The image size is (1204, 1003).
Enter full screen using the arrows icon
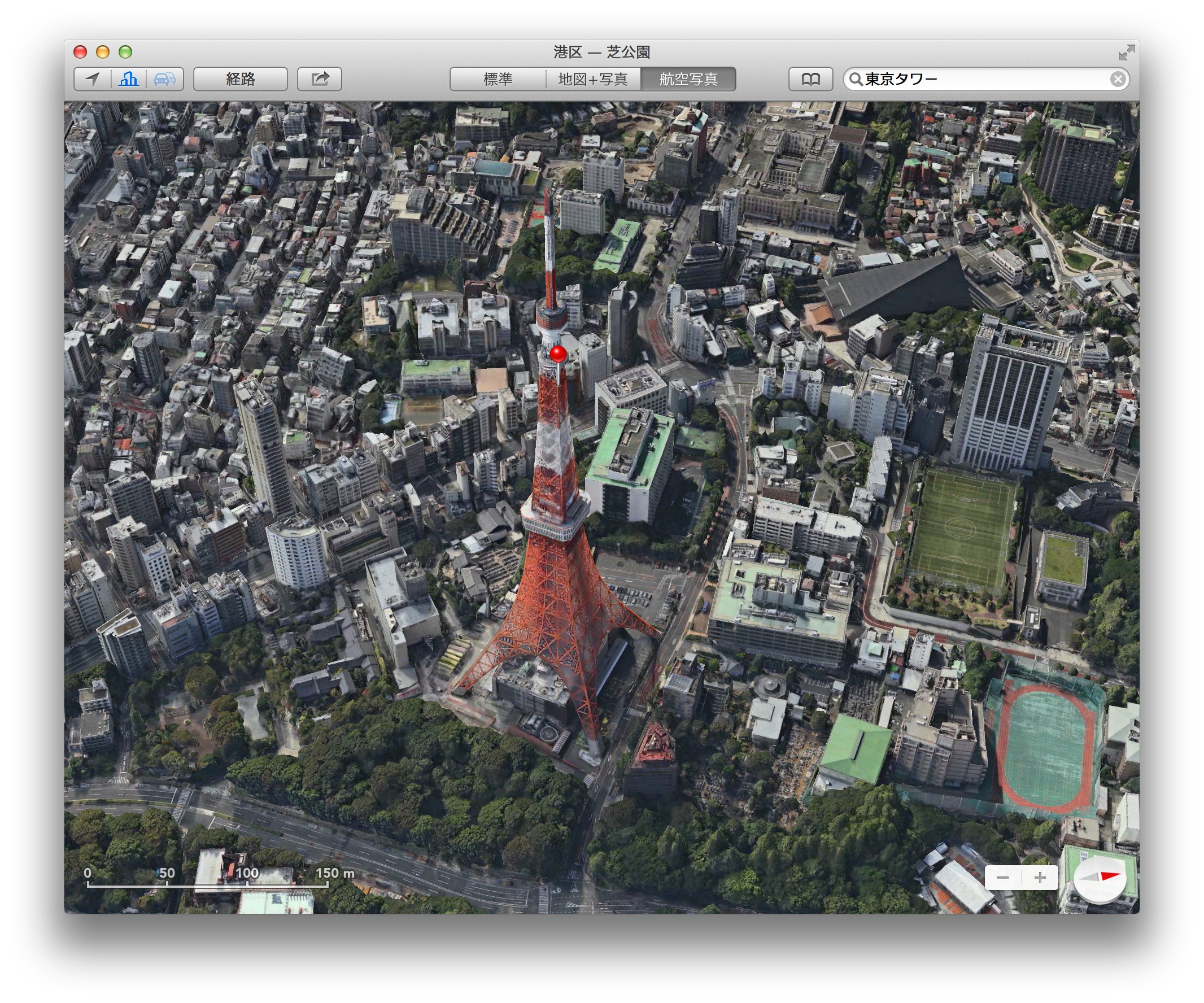coord(1126,52)
